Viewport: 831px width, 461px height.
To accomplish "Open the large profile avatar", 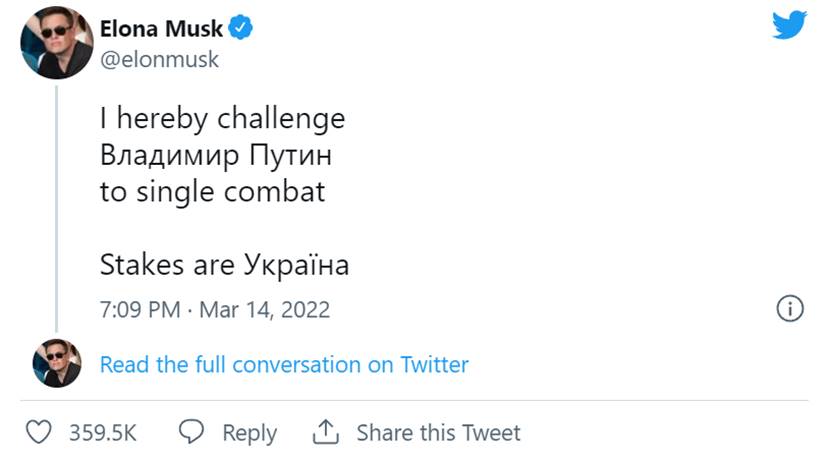I will coord(57,42).
